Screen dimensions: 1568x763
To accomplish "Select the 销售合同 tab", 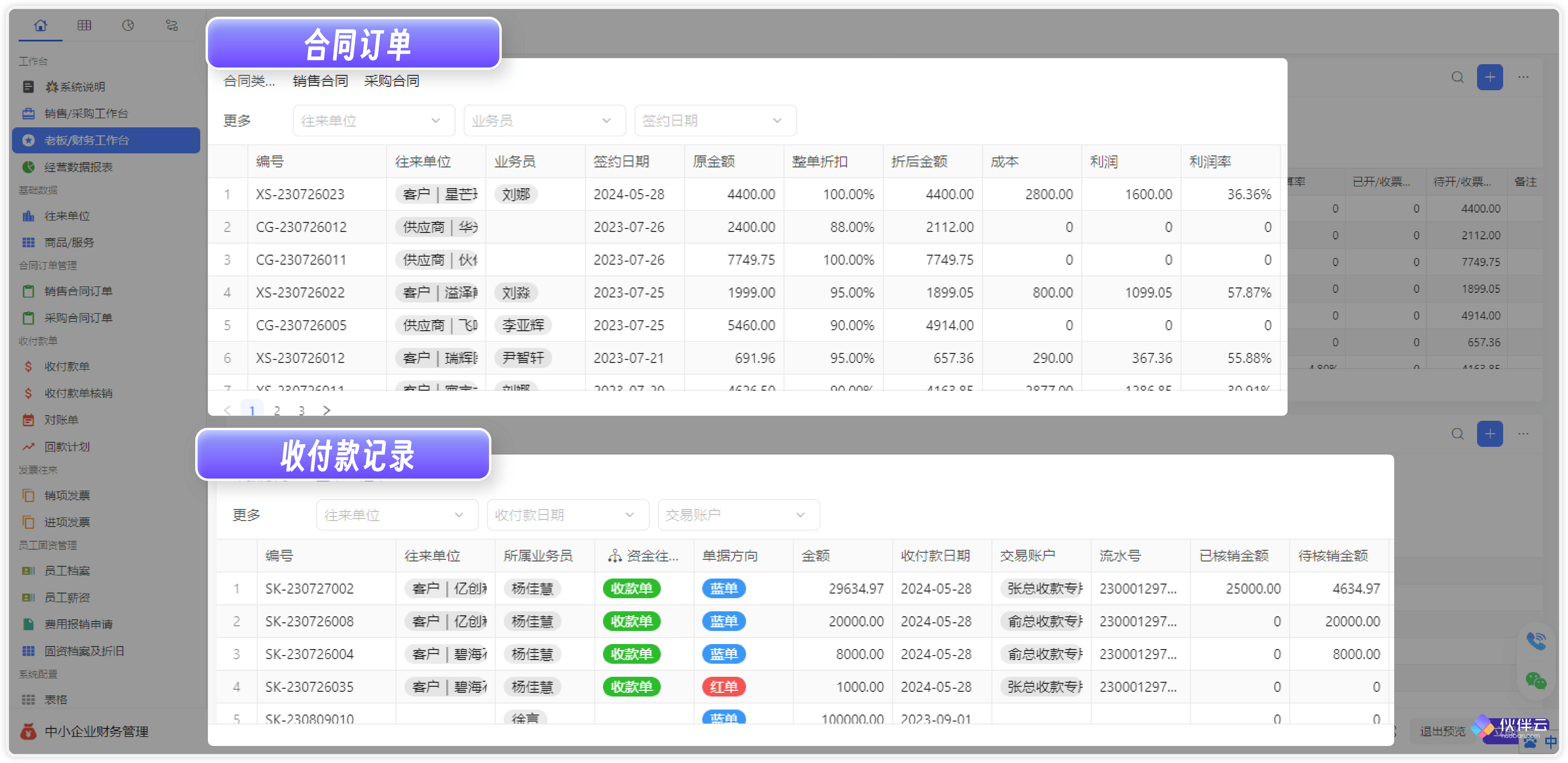I will [320, 81].
